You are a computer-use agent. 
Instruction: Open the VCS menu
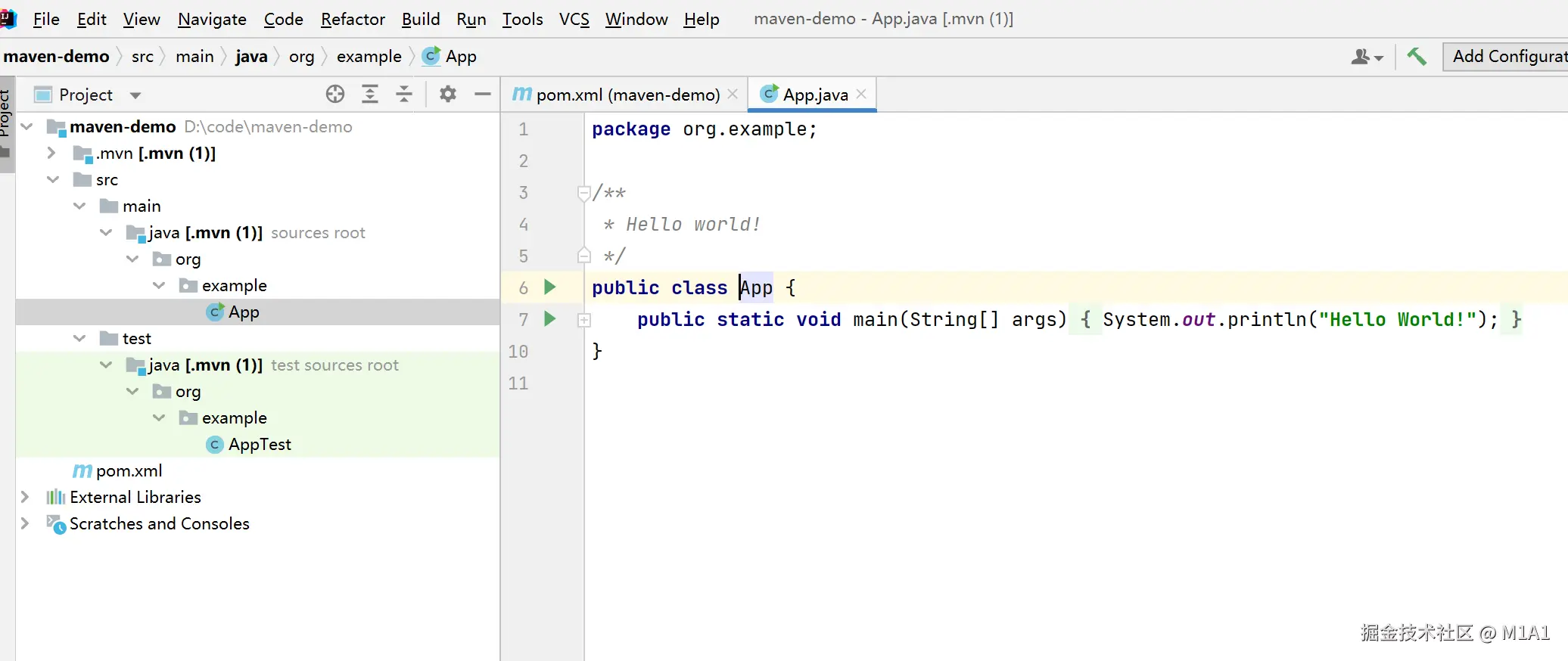point(574,19)
